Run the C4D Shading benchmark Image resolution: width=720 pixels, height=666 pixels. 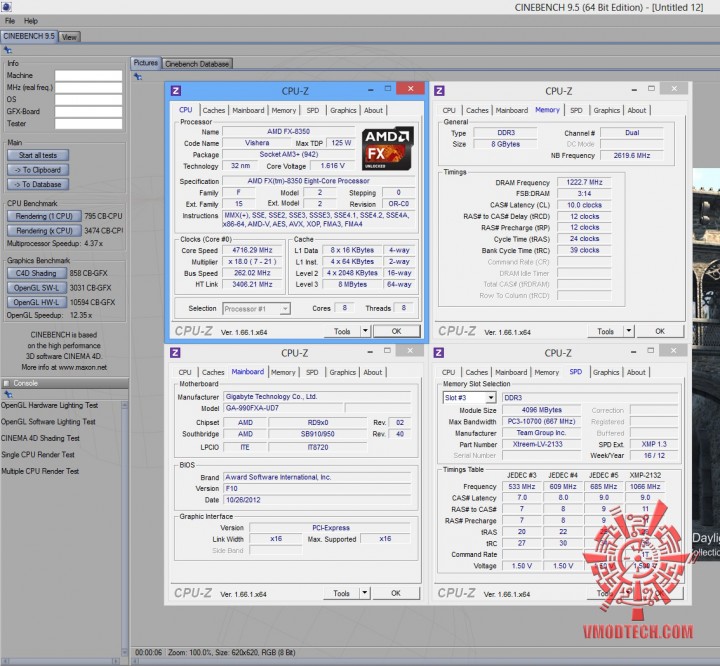(x=37, y=273)
